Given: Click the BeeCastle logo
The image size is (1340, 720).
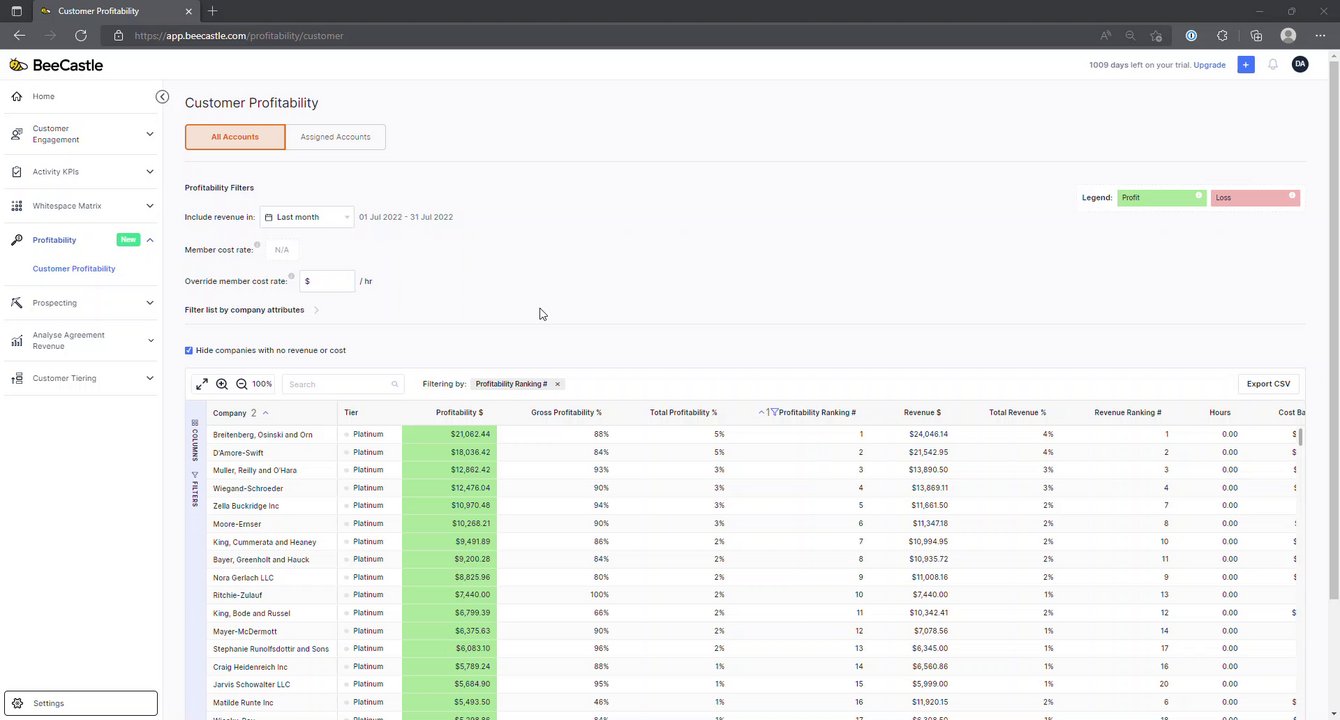Looking at the screenshot, I should tap(56, 65).
